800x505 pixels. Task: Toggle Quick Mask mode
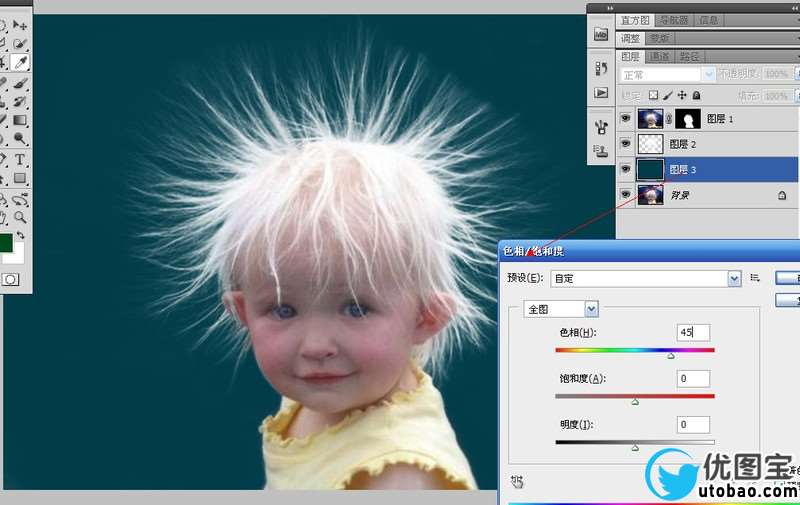(x=11, y=280)
